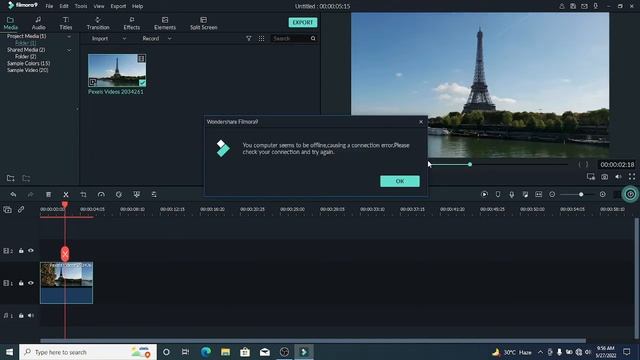Select the Pexels Videos media thumbnail
Screen dimensions: 640x360
click(x=117, y=70)
